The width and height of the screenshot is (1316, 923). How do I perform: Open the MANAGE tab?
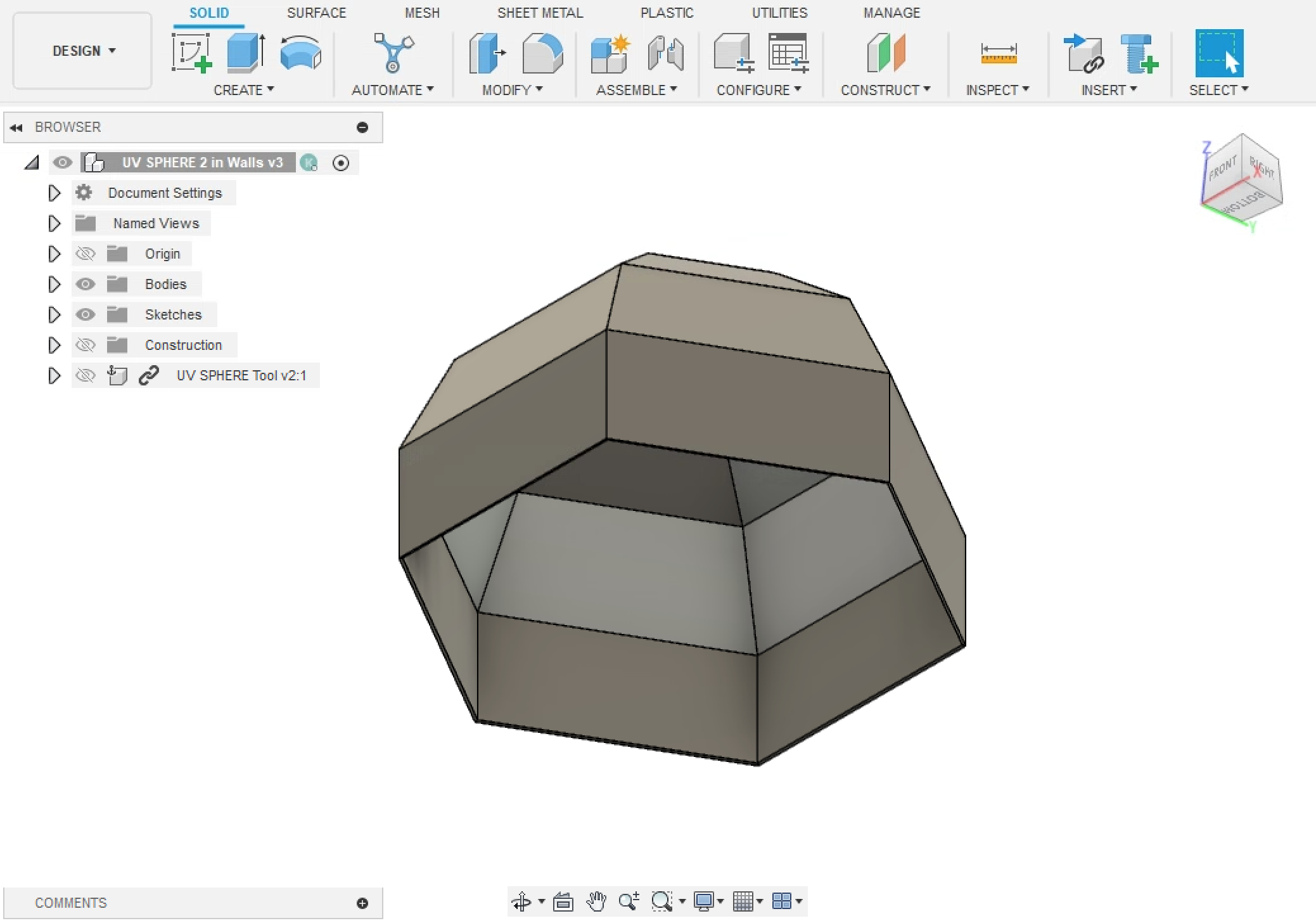891,13
